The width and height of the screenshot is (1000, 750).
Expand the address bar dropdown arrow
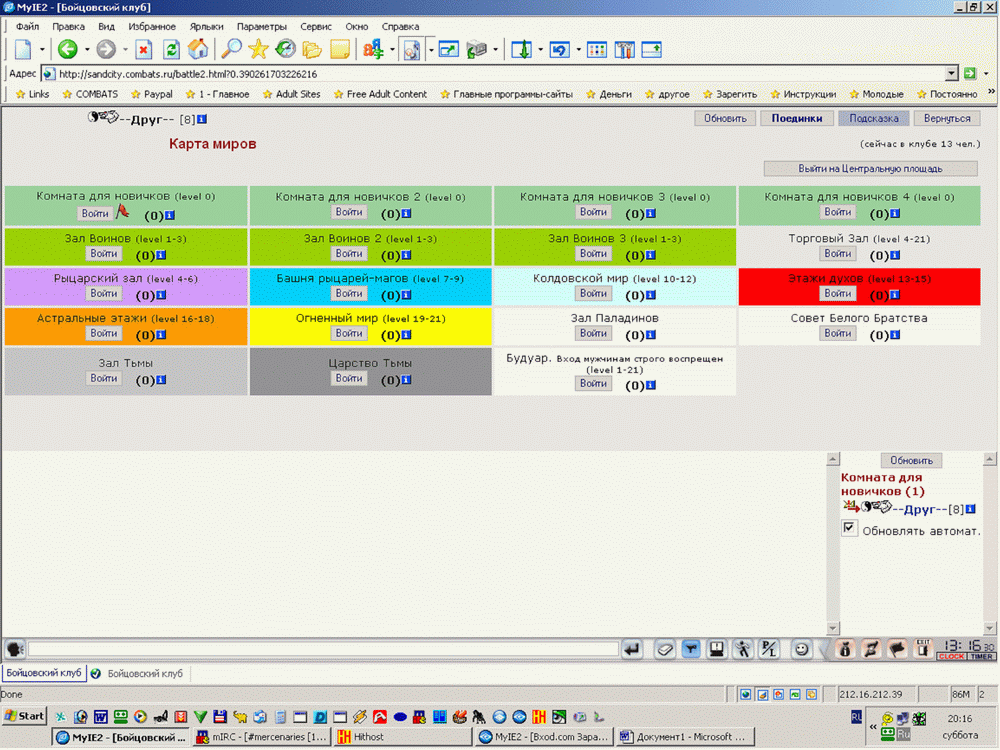point(952,73)
